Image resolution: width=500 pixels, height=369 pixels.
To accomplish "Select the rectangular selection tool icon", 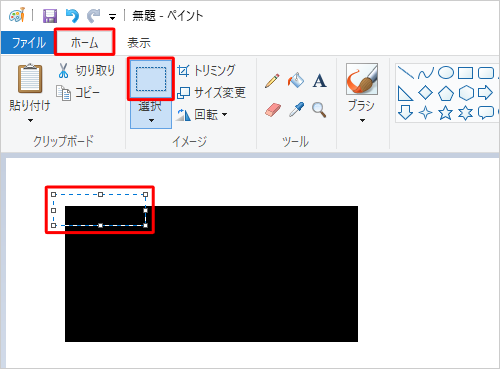I will point(151,79).
